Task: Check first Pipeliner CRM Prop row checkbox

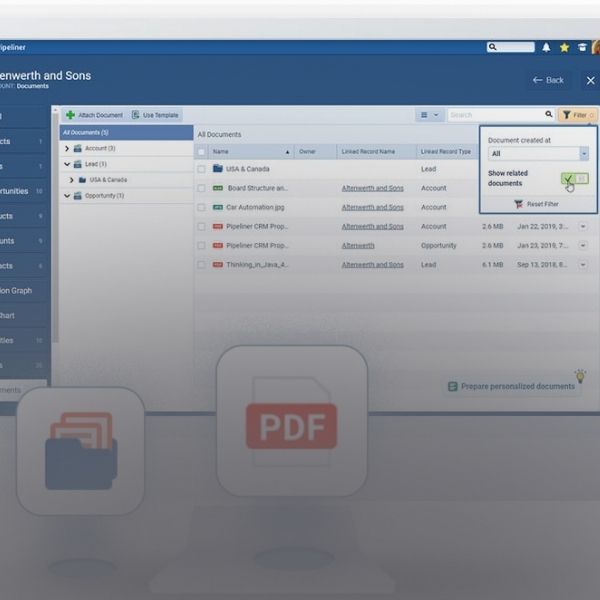Action: 201,227
